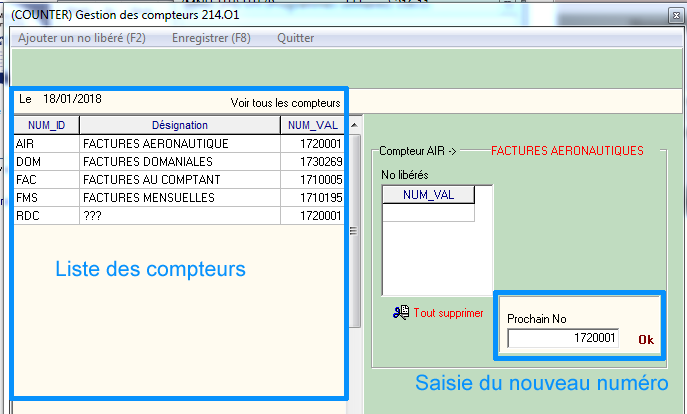Click the NUM_VAL header in the counters list

(x=312, y=125)
